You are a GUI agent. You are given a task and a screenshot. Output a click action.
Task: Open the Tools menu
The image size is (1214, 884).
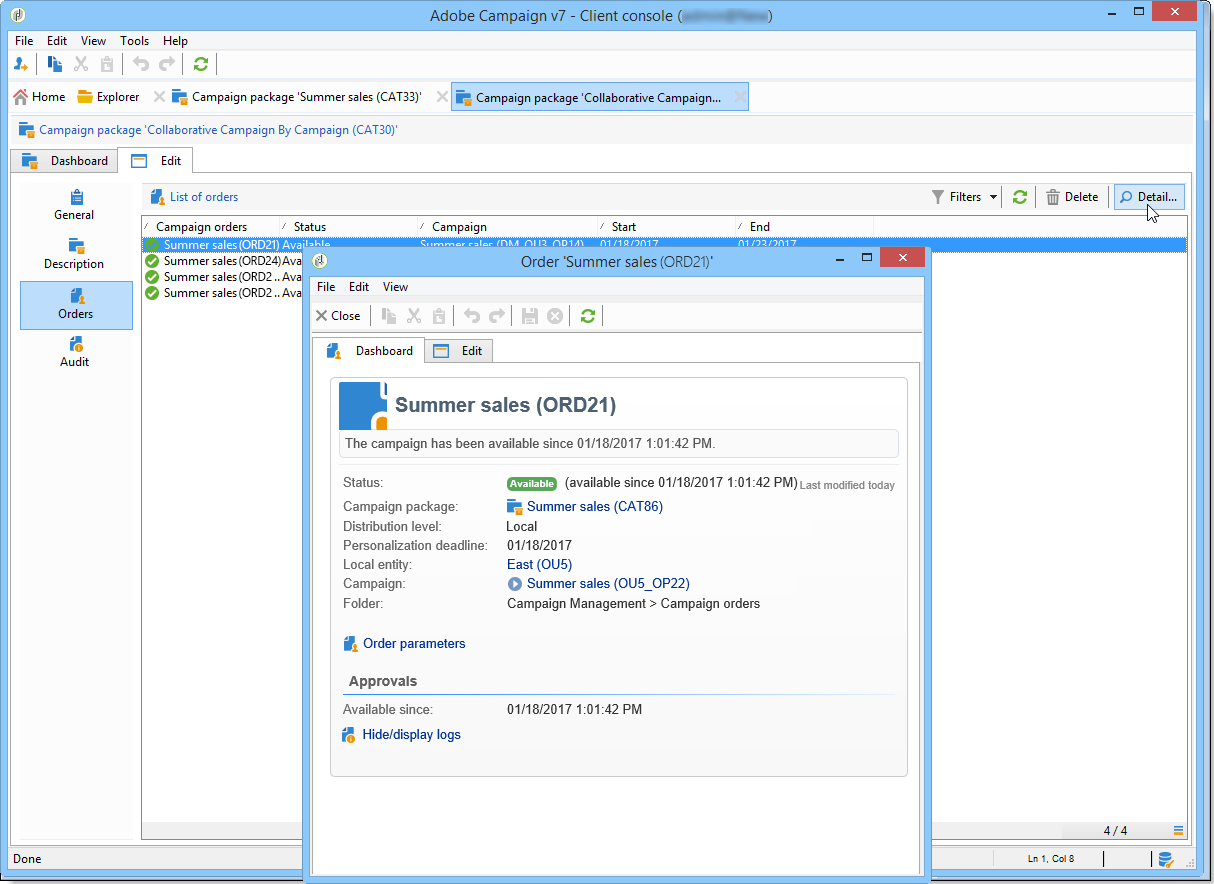[x=134, y=41]
